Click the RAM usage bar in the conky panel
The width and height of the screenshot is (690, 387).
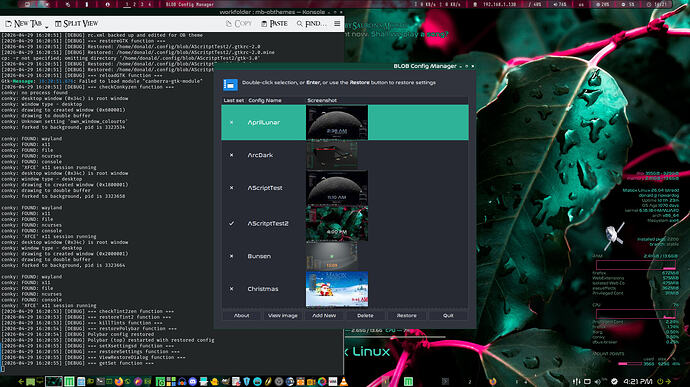pyautogui.click(x=636, y=265)
